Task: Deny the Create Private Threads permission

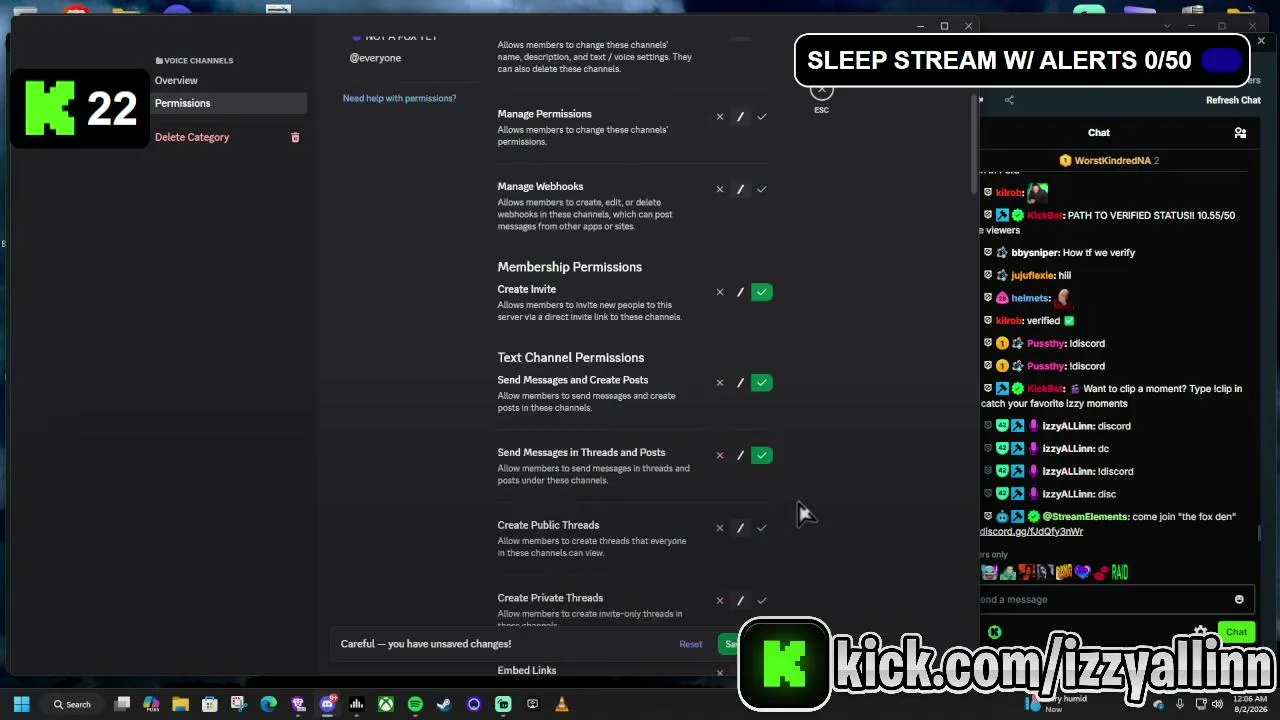Action: 719,601
